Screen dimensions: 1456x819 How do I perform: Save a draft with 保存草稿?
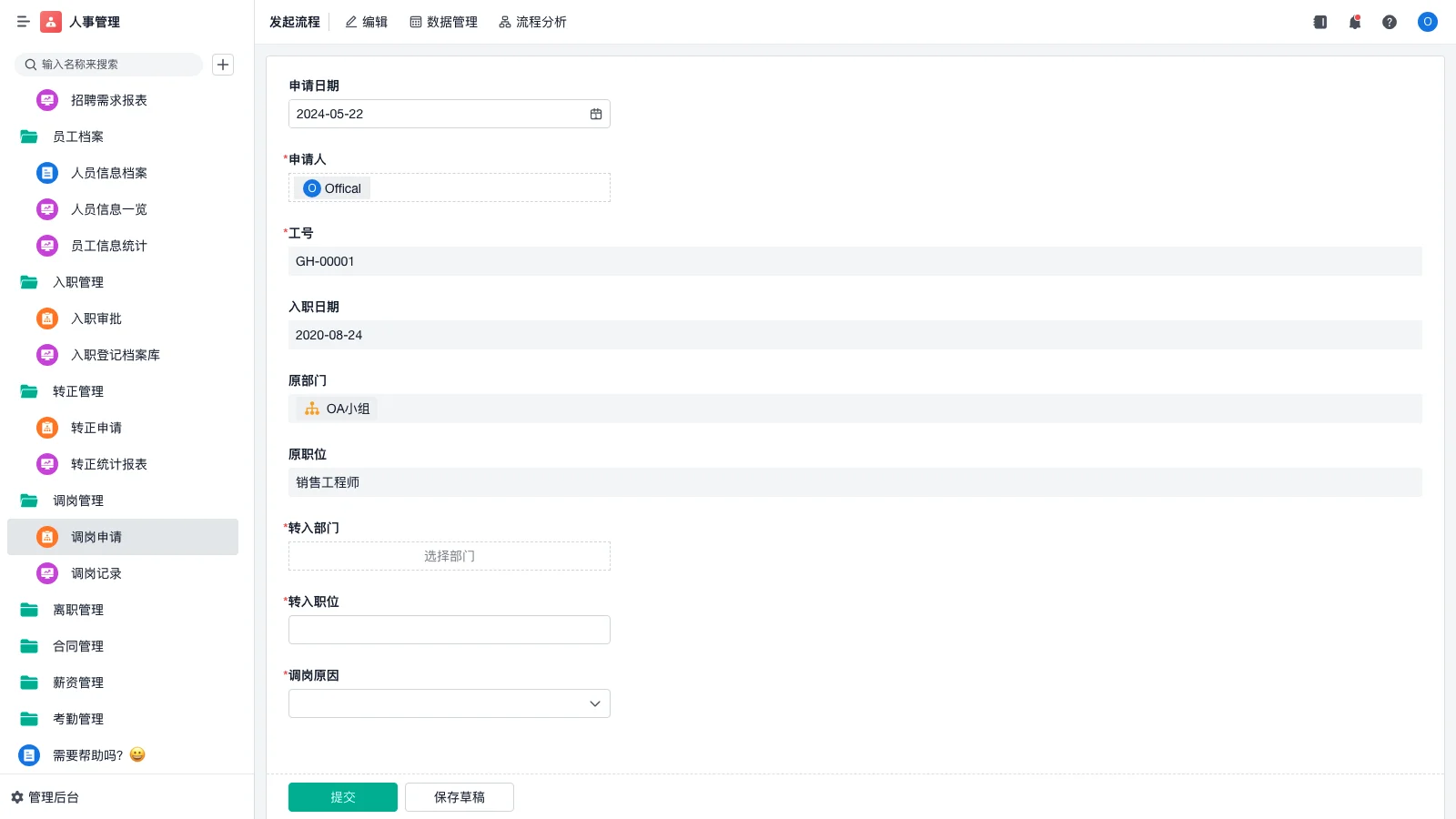(459, 796)
